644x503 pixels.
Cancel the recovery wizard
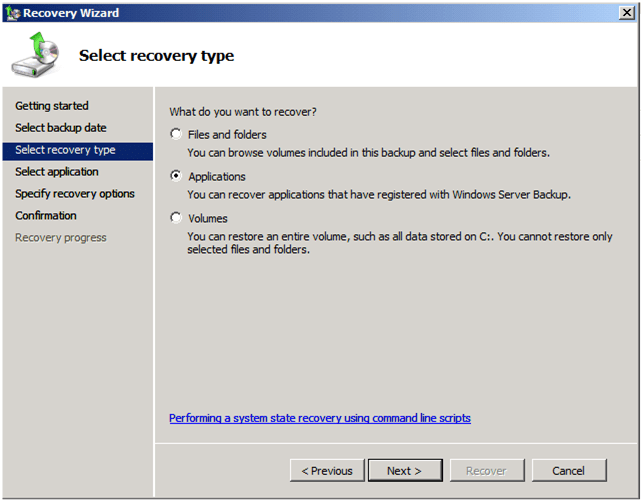point(568,470)
